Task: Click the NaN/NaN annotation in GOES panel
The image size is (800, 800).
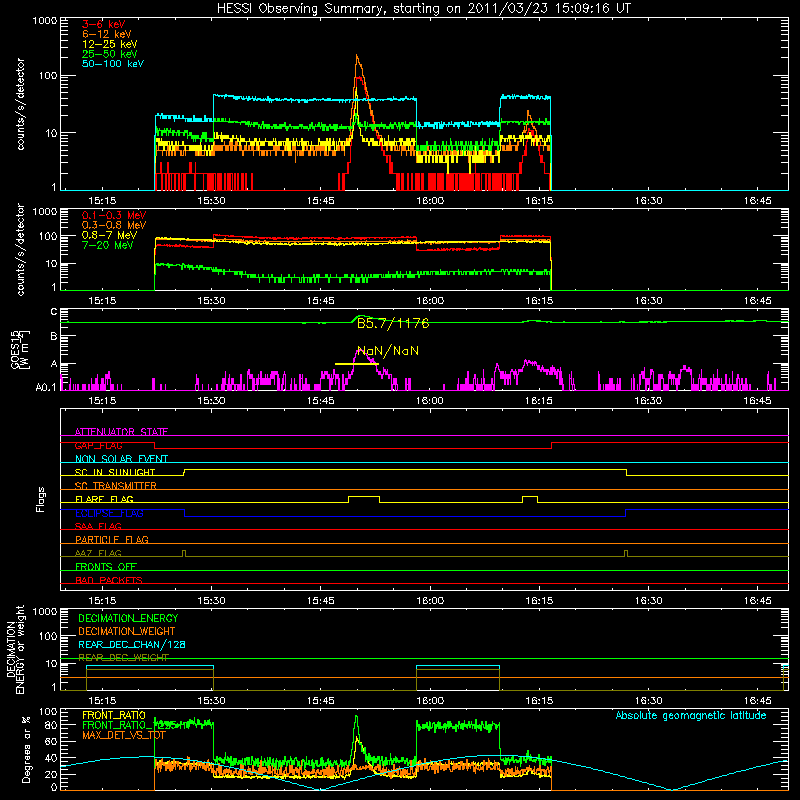Action: (388, 351)
